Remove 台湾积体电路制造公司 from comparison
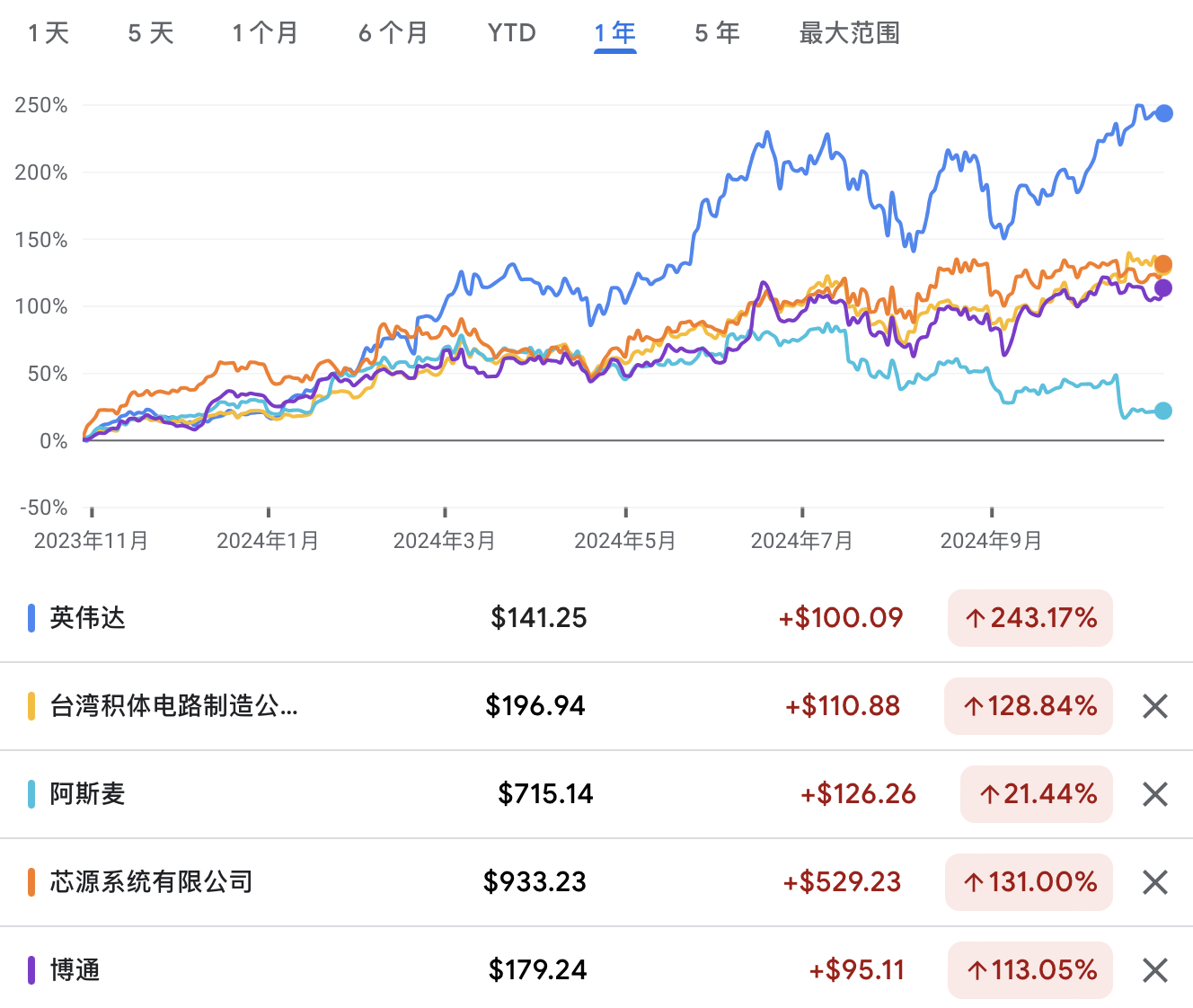 pyautogui.click(x=1154, y=706)
